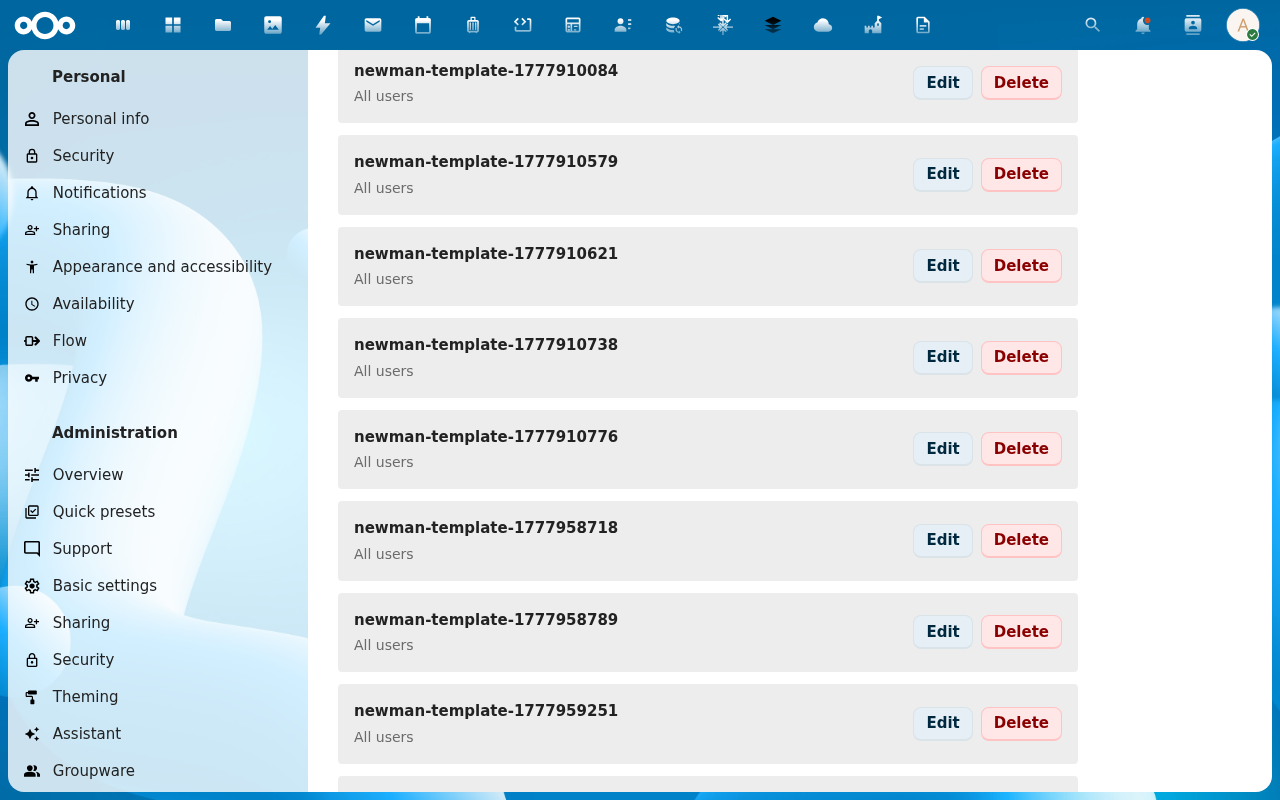Edit newman-template-1777910084
The image size is (1280, 800).
943,83
